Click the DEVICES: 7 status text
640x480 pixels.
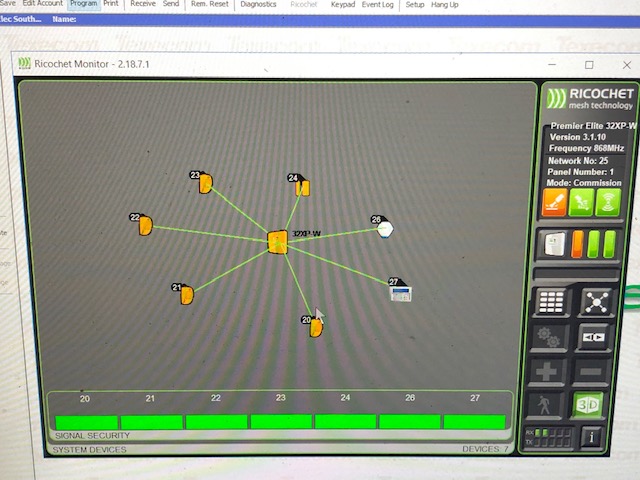[x=485, y=449]
